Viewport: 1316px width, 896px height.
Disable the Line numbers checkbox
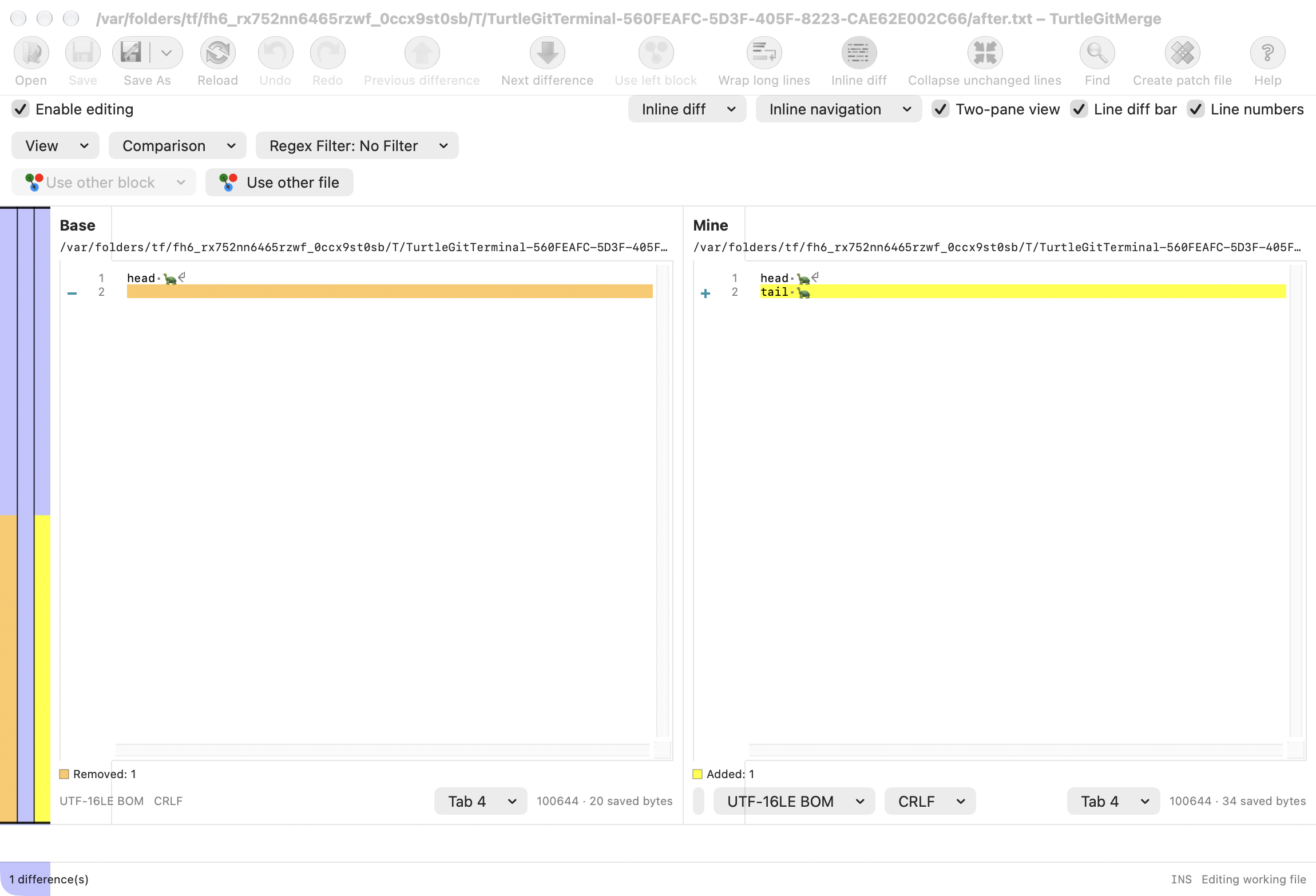1195,109
